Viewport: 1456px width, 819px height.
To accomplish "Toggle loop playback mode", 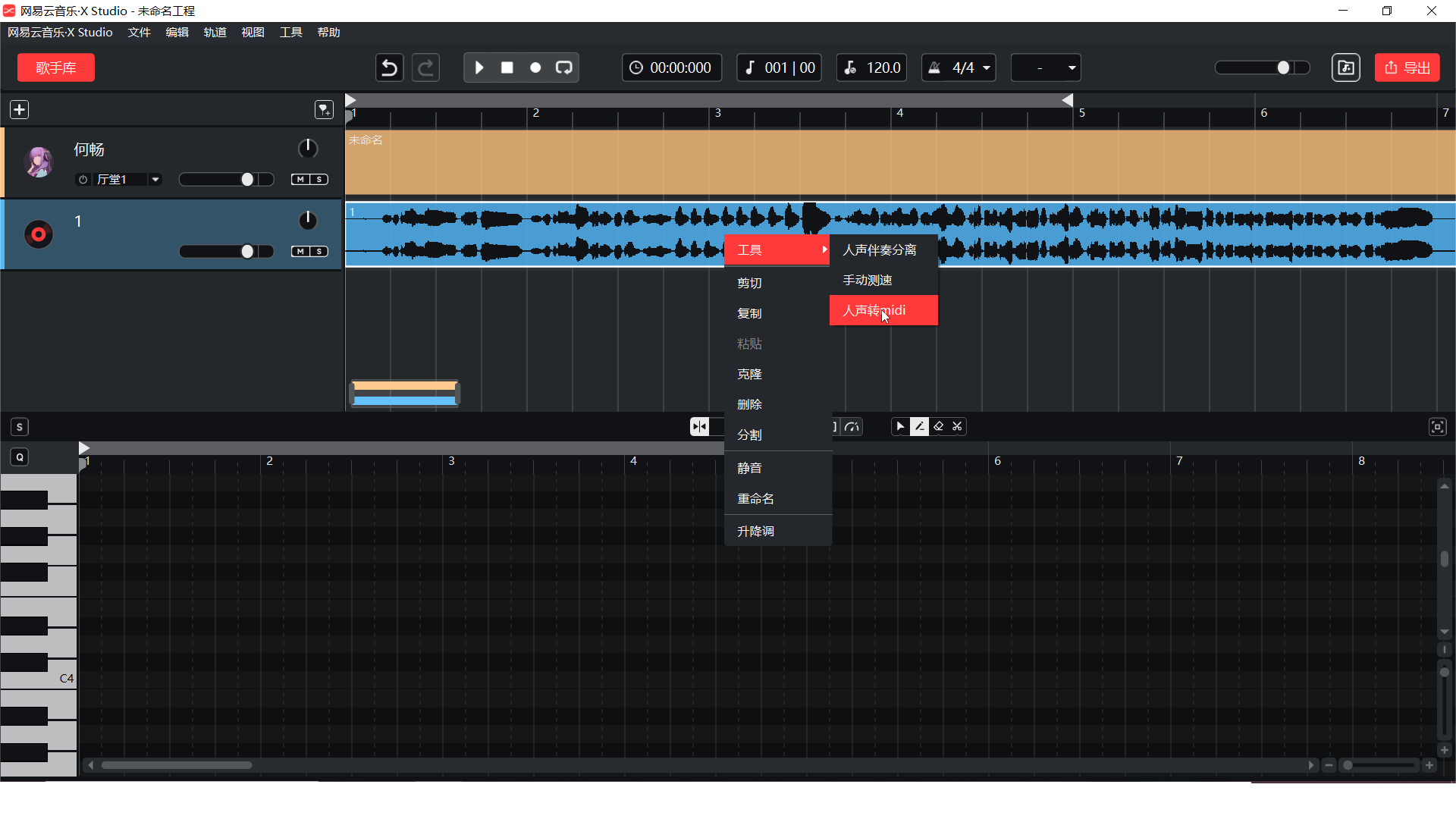I will click(563, 67).
